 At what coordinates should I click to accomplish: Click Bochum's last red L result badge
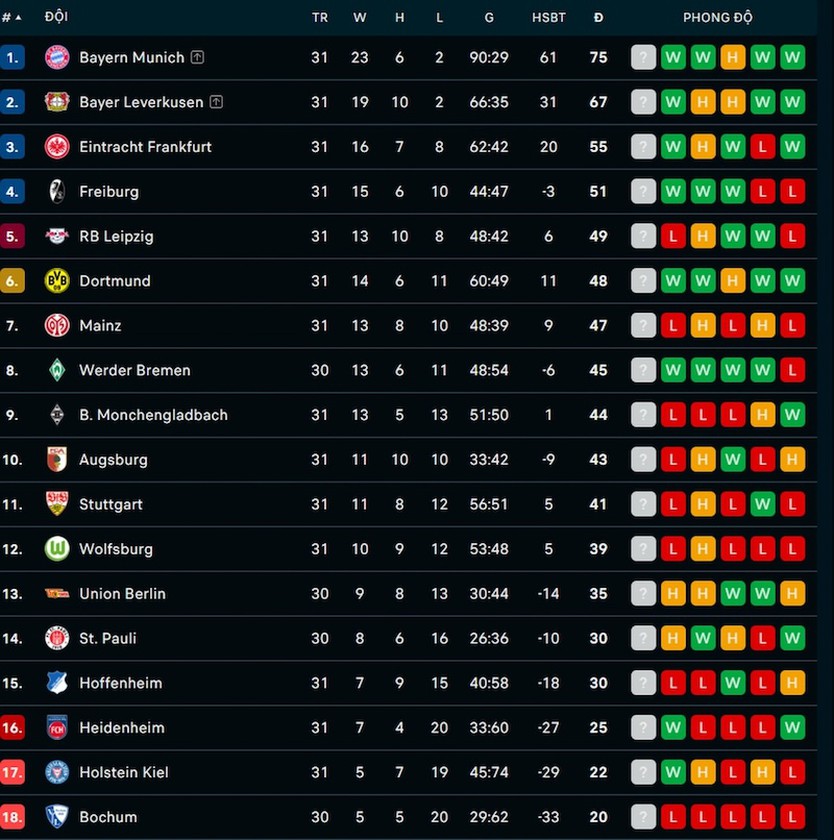tap(792, 816)
